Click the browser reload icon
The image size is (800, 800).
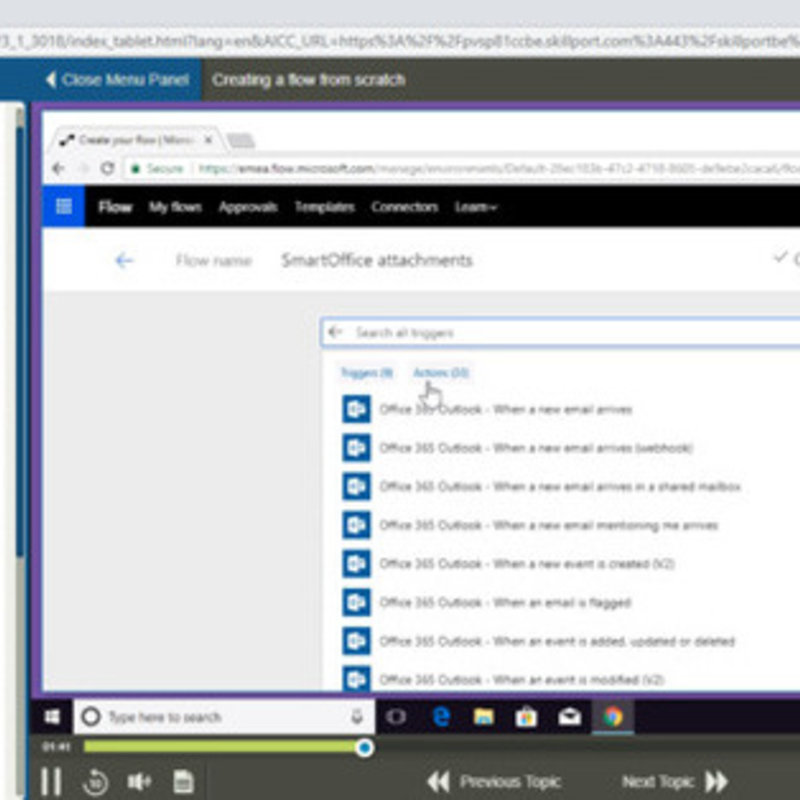click(107, 168)
